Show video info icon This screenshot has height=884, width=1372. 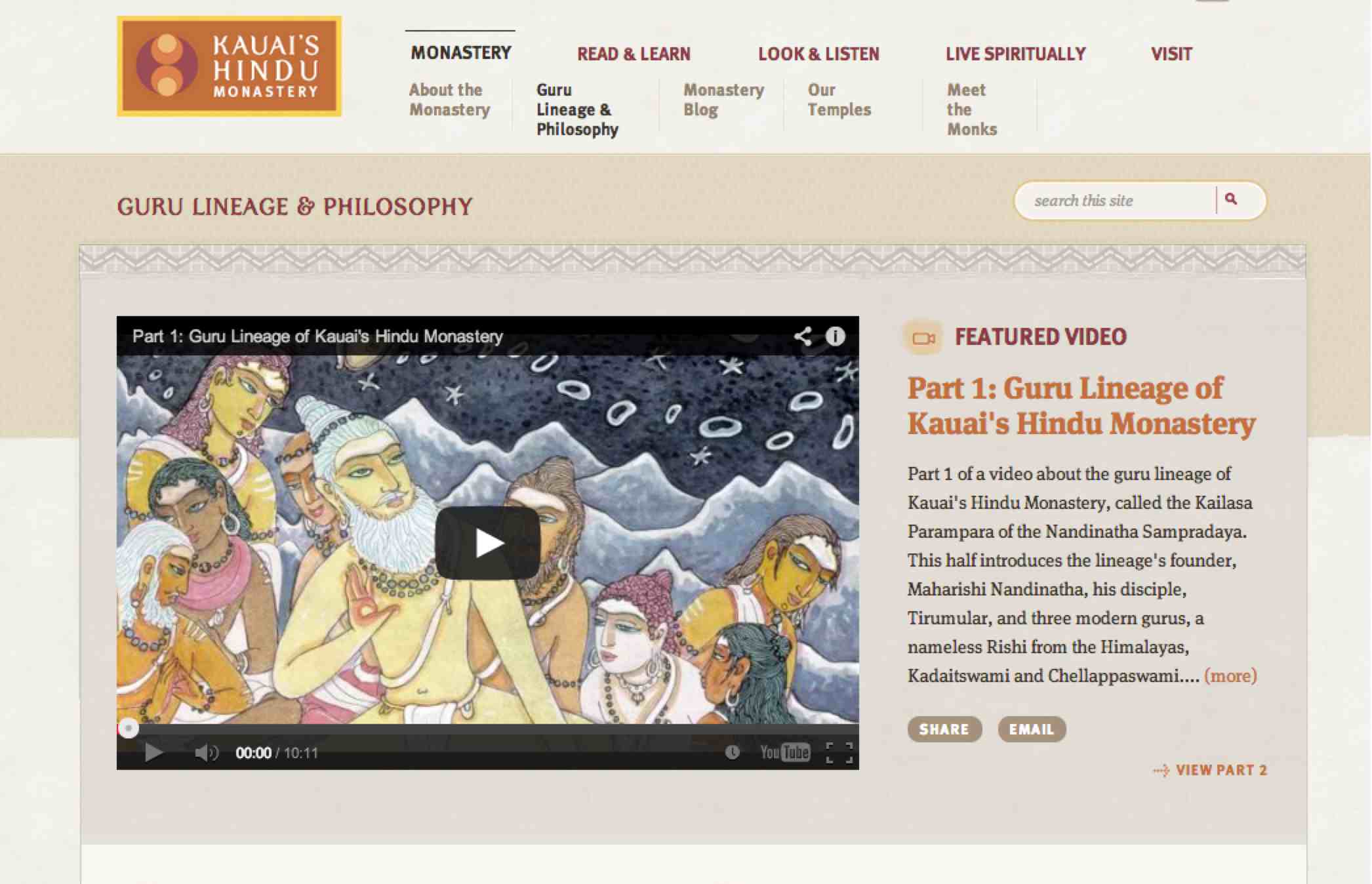click(x=835, y=336)
